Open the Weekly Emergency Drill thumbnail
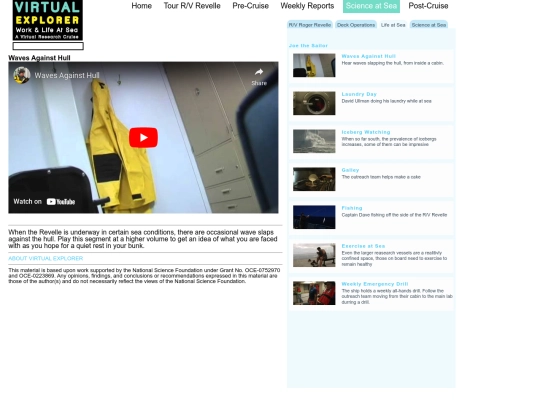540x405 pixels. pos(314,293)
